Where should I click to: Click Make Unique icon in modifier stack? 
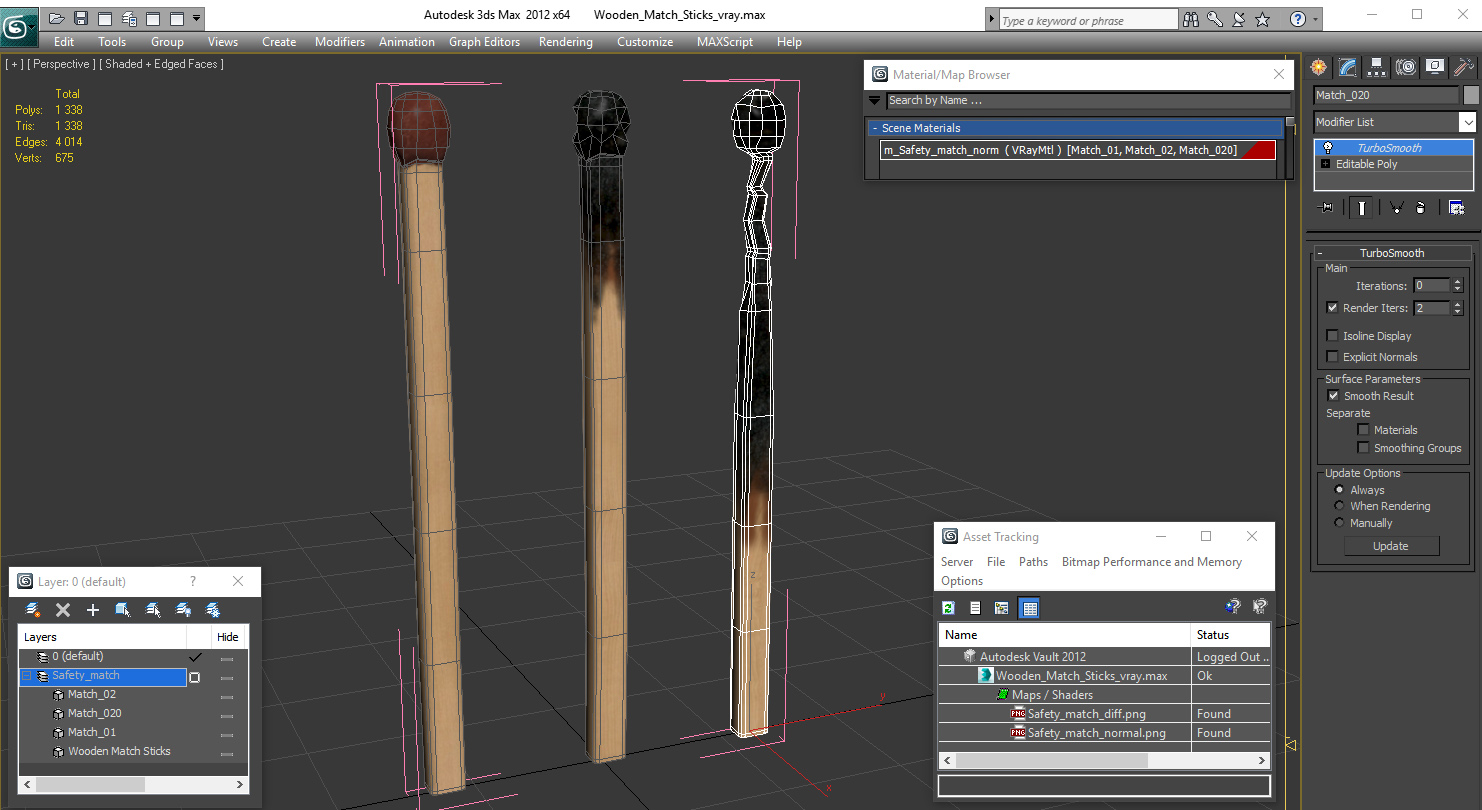pos(1396,208)
